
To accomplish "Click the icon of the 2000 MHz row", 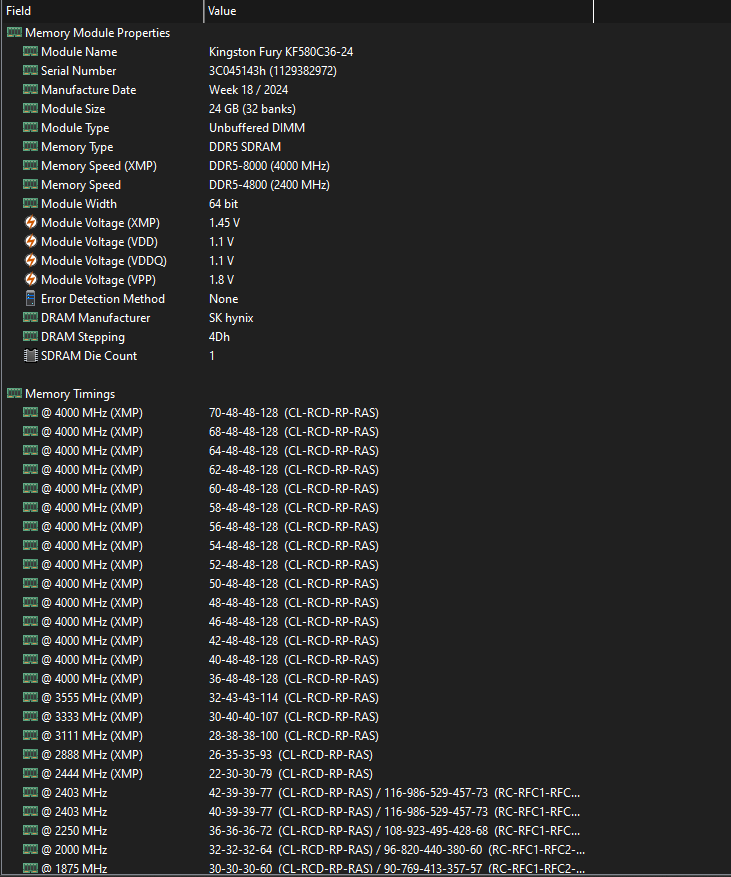I will 30,850.
